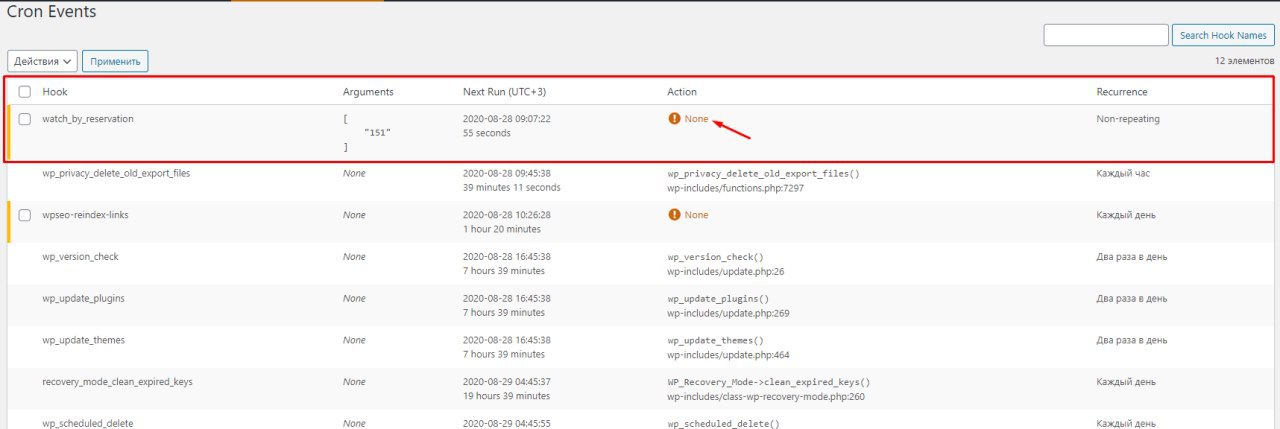Click the 19 hours 39 minutes text
Viewport: 1280px width, 429px height.
(507, 396)
